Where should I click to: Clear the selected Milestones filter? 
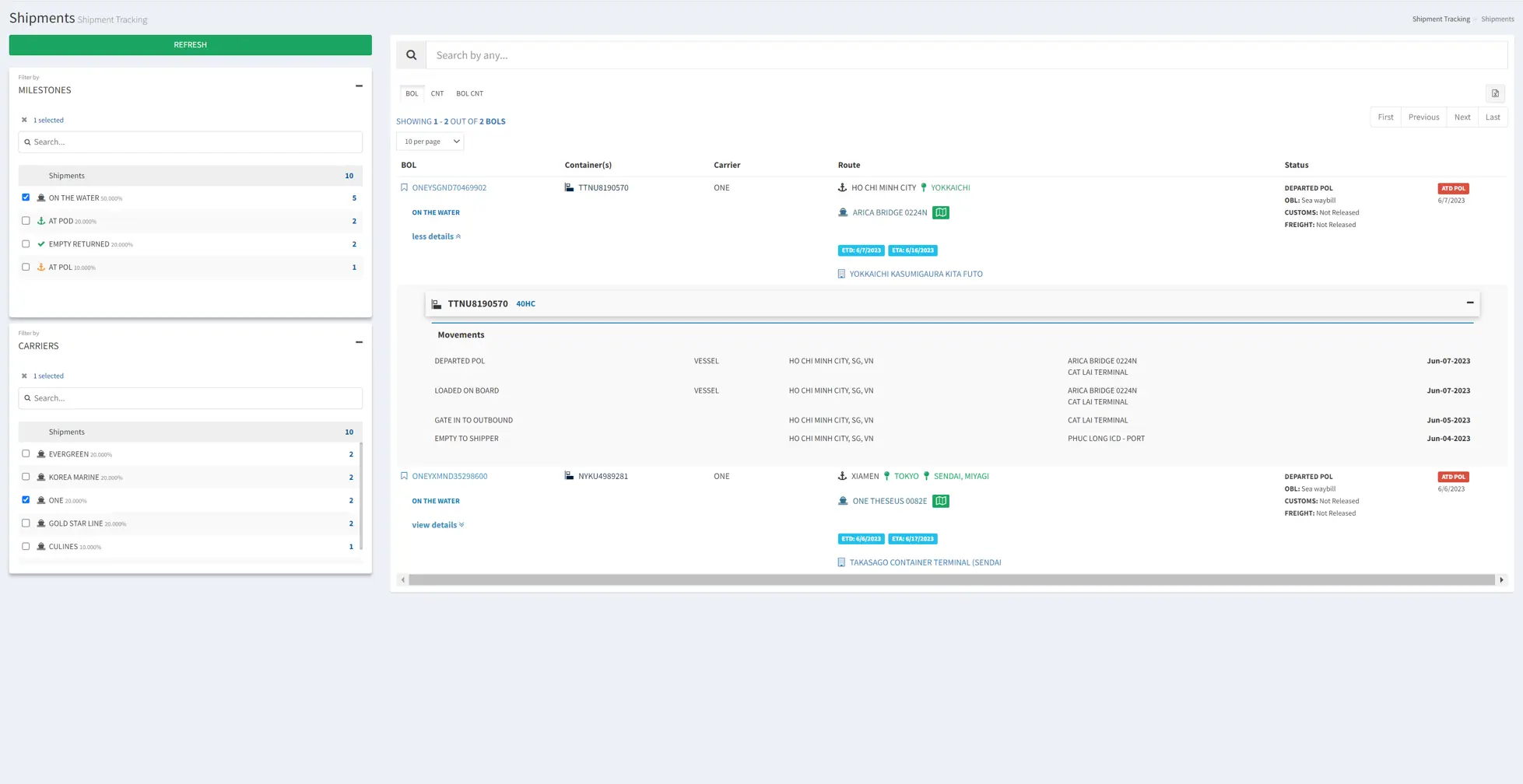(24, 120)
